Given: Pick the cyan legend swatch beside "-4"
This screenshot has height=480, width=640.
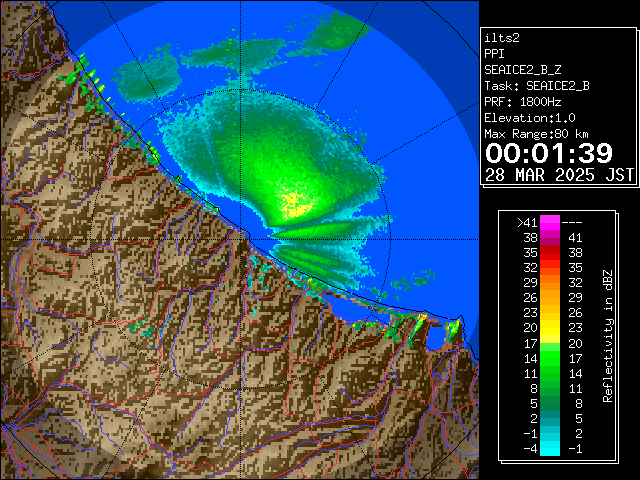Looking at the screenshot, I should click(550, 448).
